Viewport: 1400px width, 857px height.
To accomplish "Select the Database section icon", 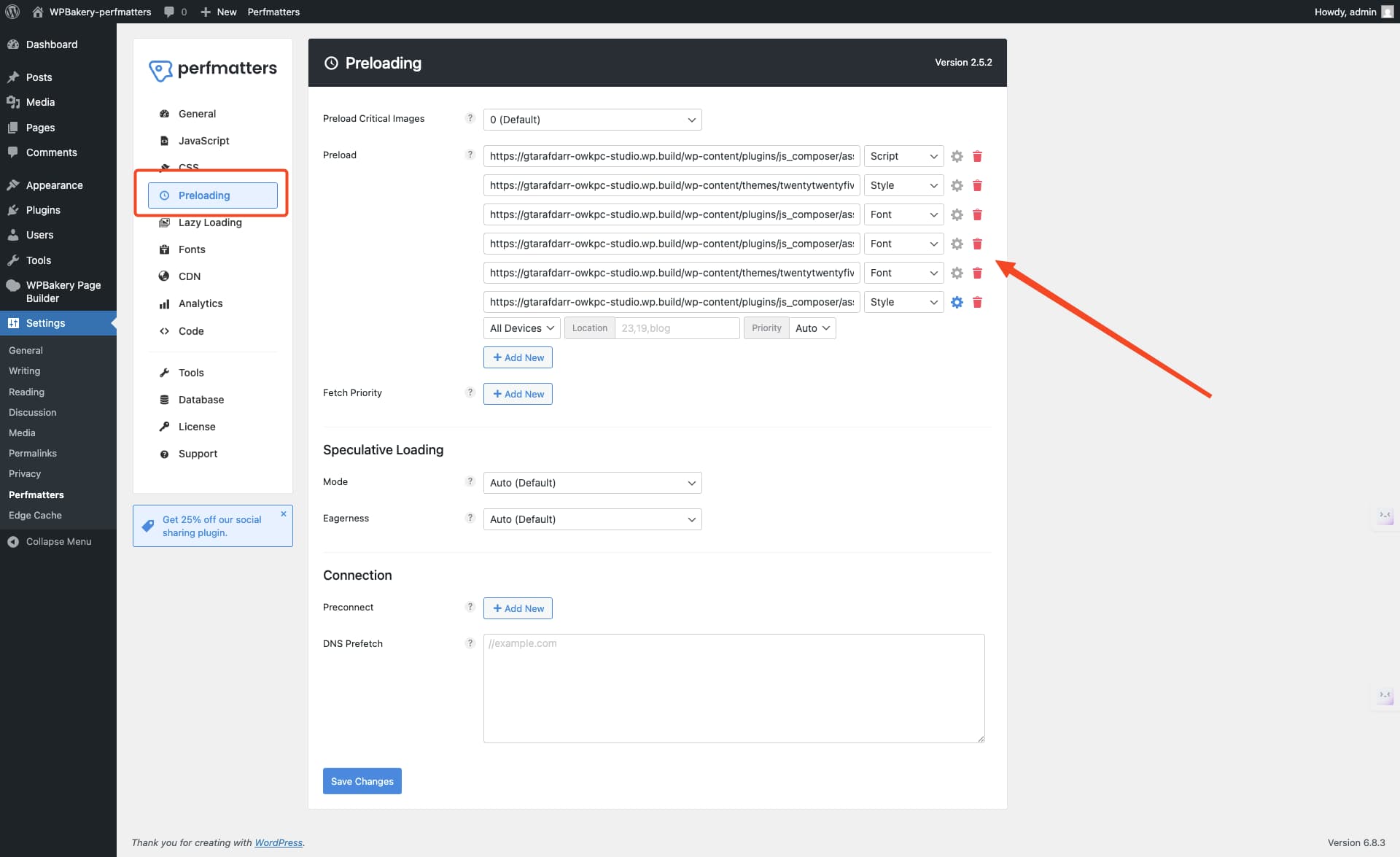I will [164, 399].
